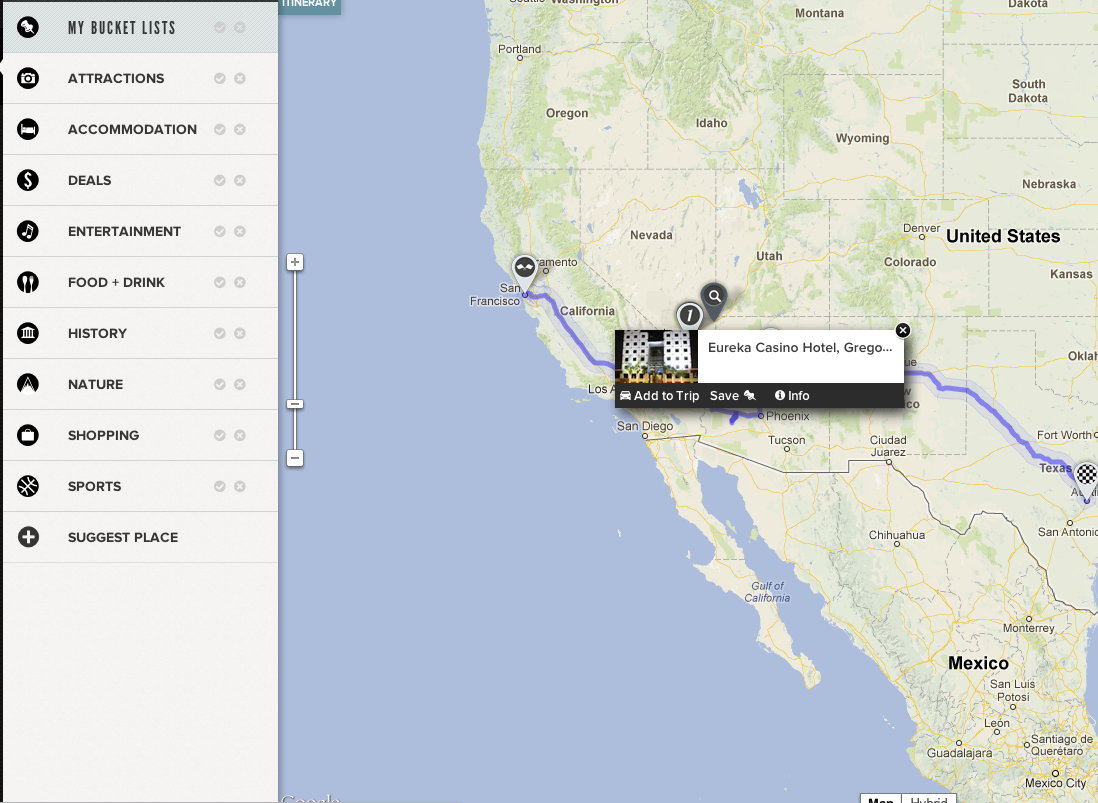Zoom in with map plus button
1098x803 pixels.
tap(295, 263)
